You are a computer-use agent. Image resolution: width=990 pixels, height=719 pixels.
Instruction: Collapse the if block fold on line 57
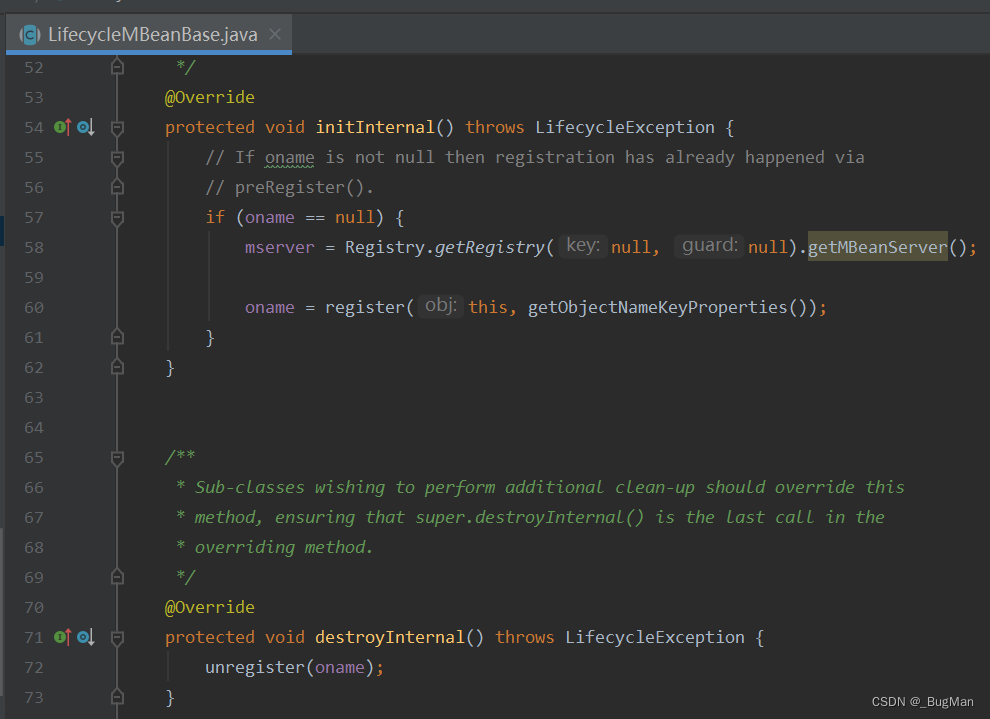pyautogui.click(x=117, y=218)
